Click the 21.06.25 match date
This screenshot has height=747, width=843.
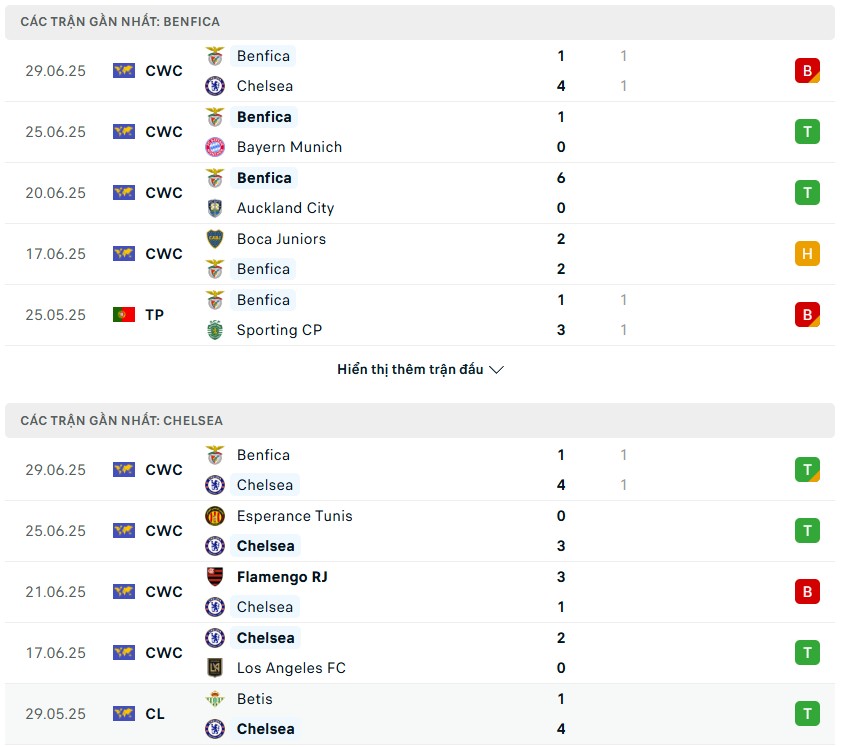pyautogui.click(x=56, y=592)
